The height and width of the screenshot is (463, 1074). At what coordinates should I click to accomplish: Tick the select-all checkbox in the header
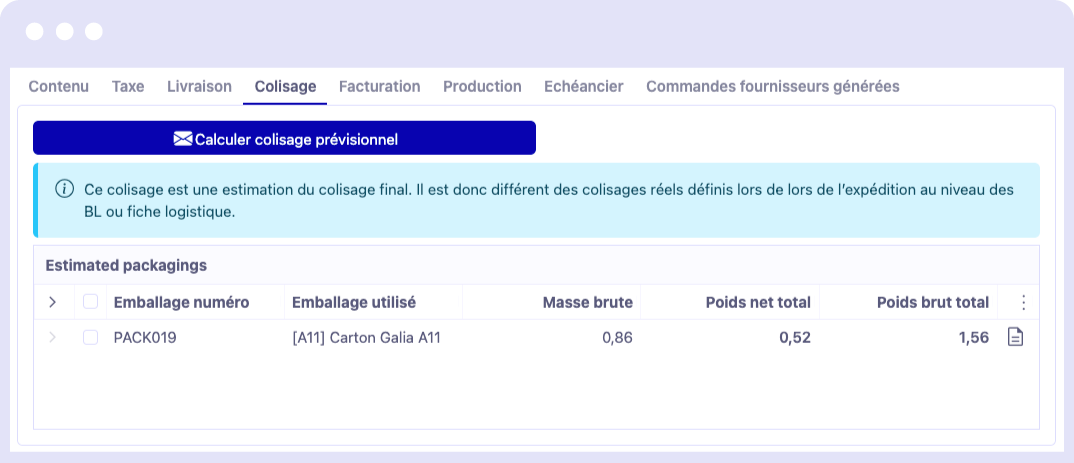coord(91,302)
